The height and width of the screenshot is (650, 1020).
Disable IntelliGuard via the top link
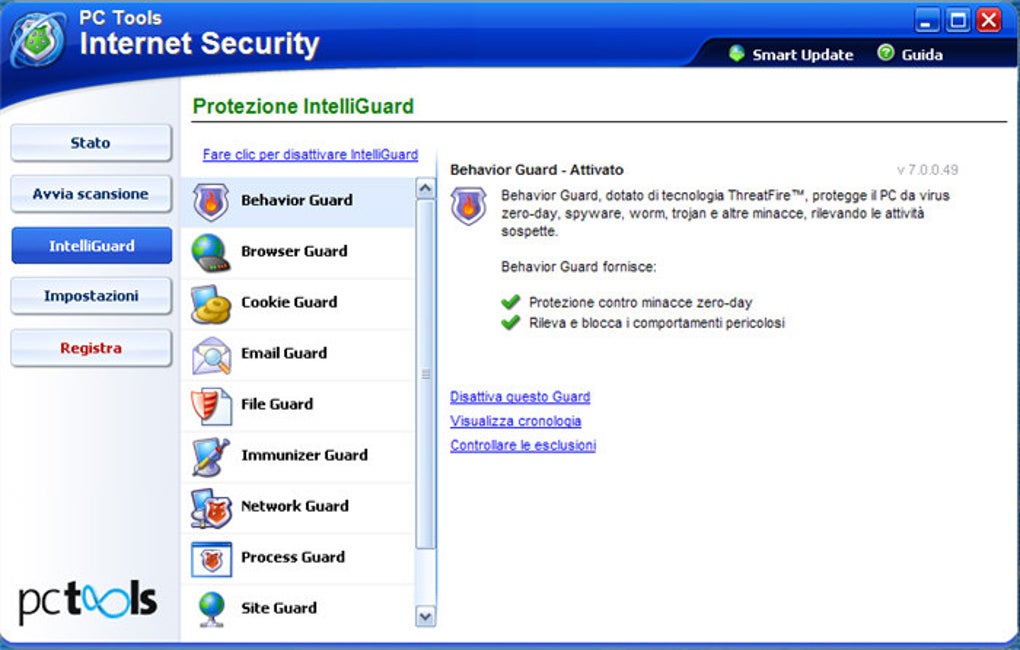pos(310,155)
